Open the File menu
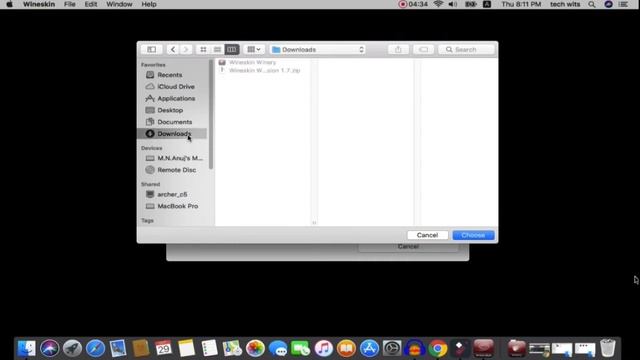This screenshot has width=640, height=360. pyautogui.click(x=69, y=4)
